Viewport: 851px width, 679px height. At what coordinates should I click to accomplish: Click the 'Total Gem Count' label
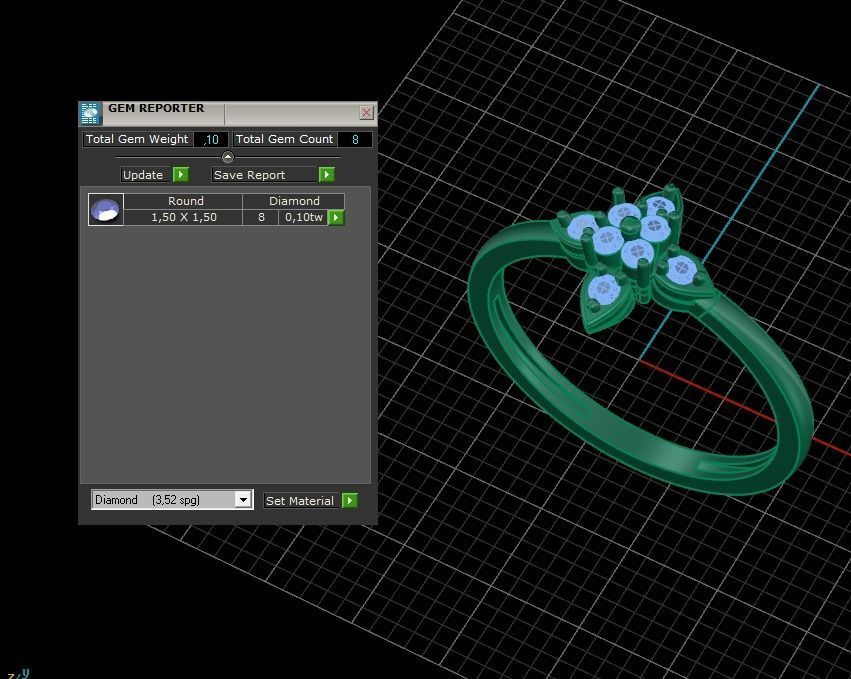tap(284, 139)
